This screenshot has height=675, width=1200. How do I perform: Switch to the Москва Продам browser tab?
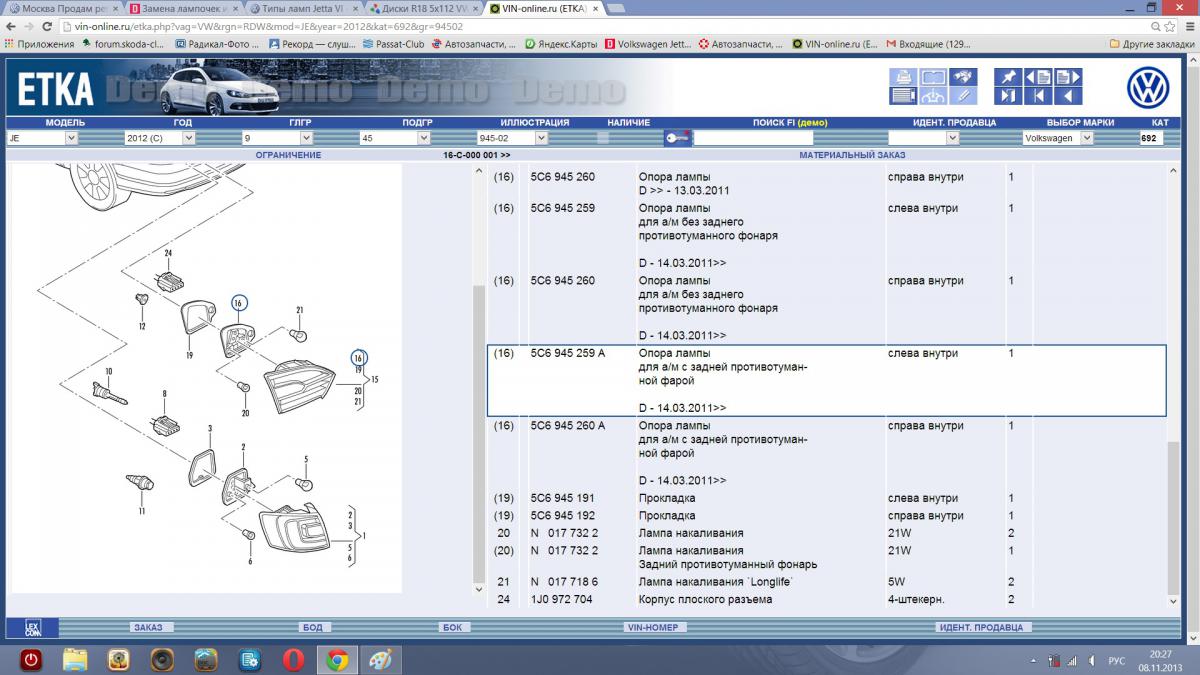coord(62,8)
